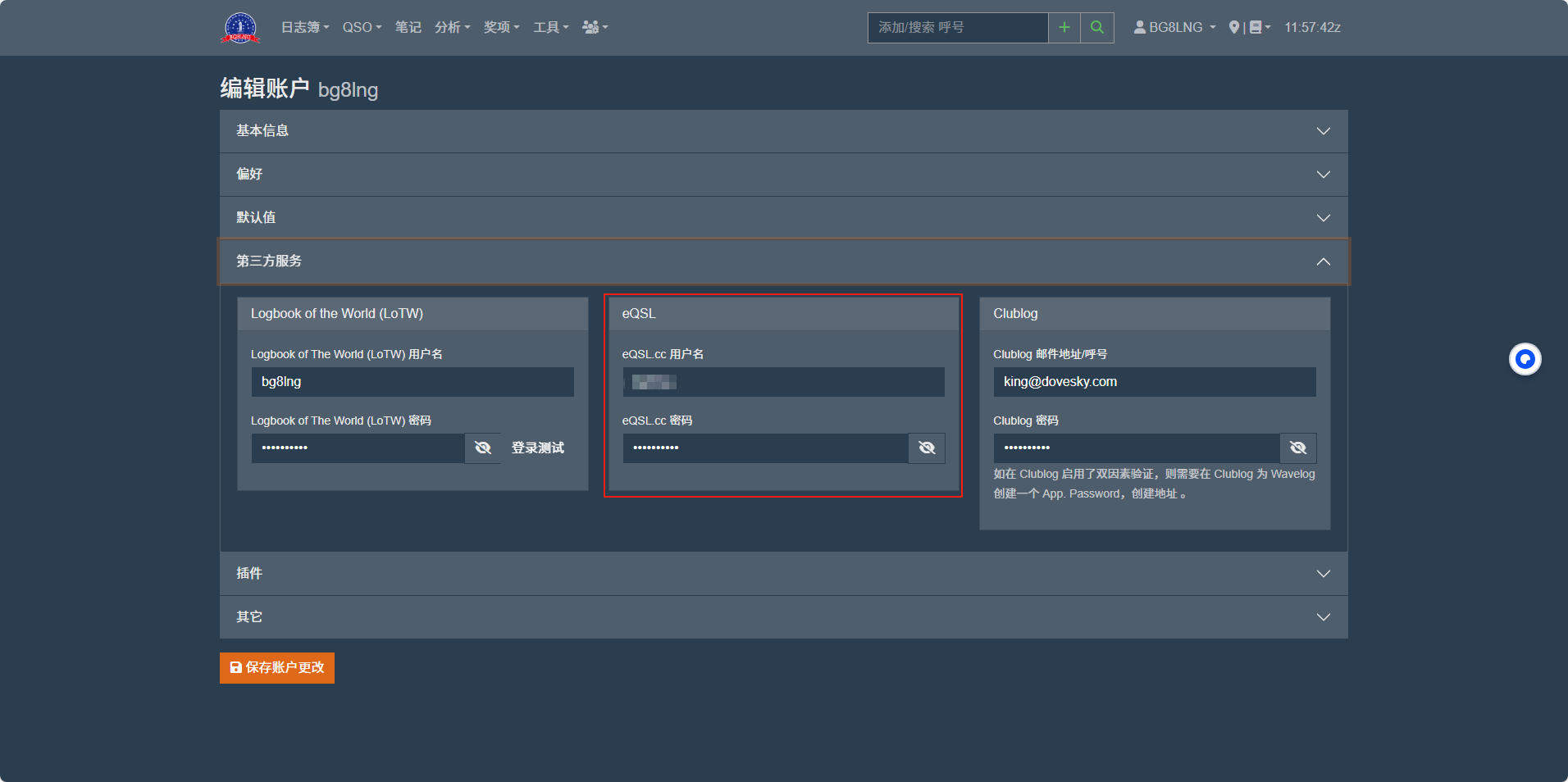Collapse the 第三方服务 section
This screenshot has width=1568, height=782.
(x=784, y=261)
